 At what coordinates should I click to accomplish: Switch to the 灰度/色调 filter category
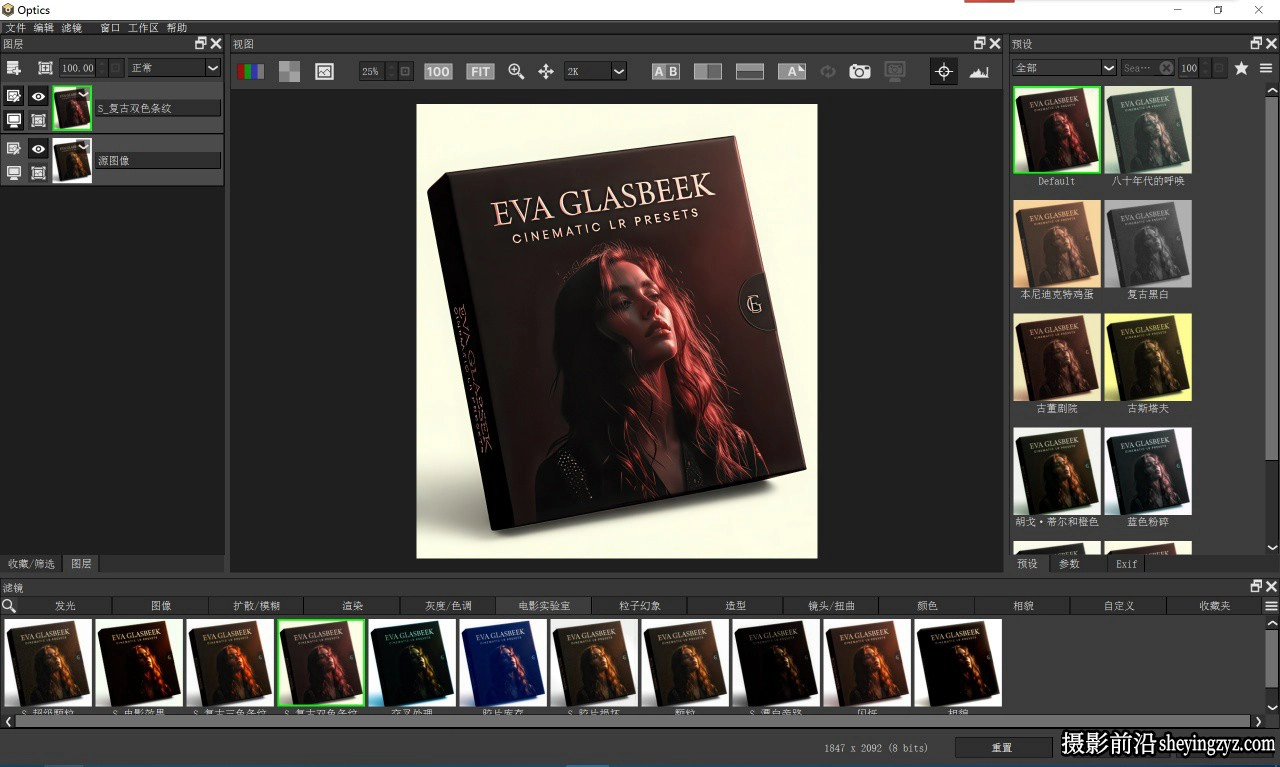(x=448, y=606)
